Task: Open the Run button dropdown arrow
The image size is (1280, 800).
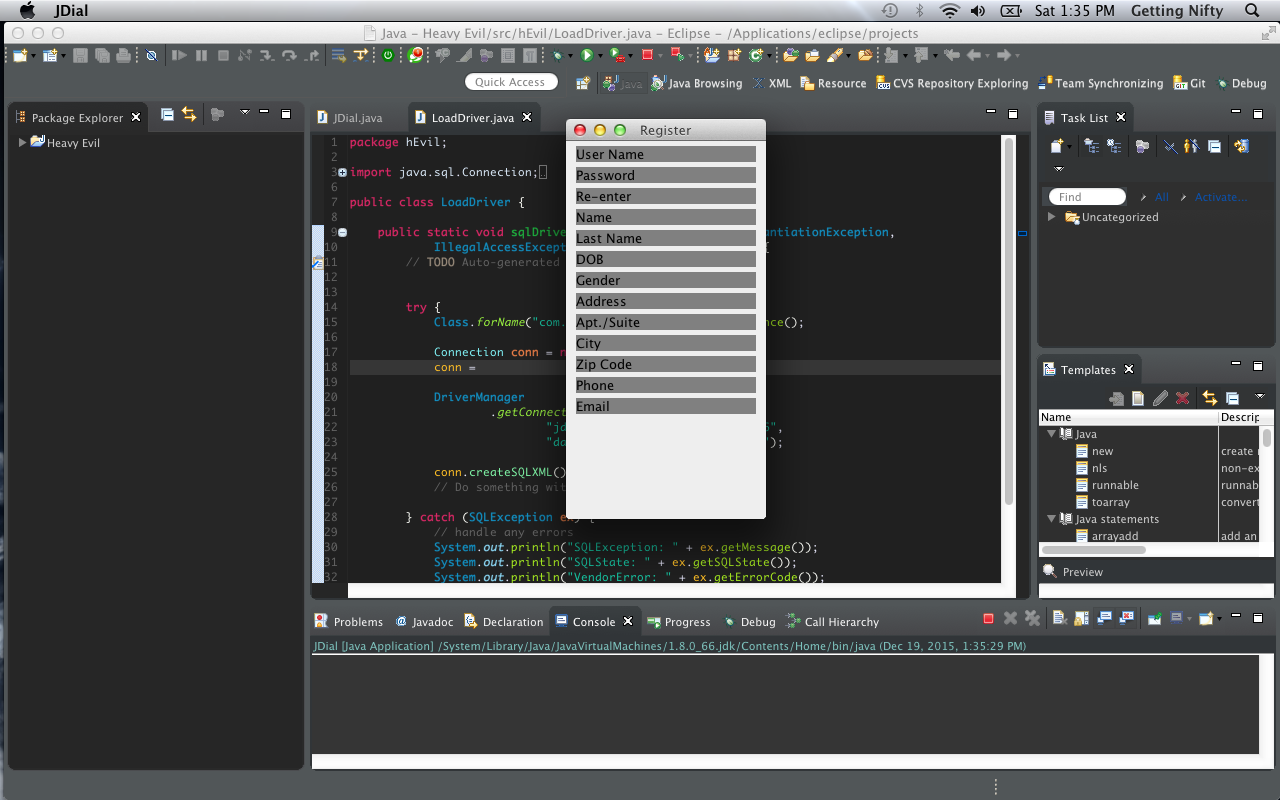Action: pyautogui.click(x=600, y=56)
